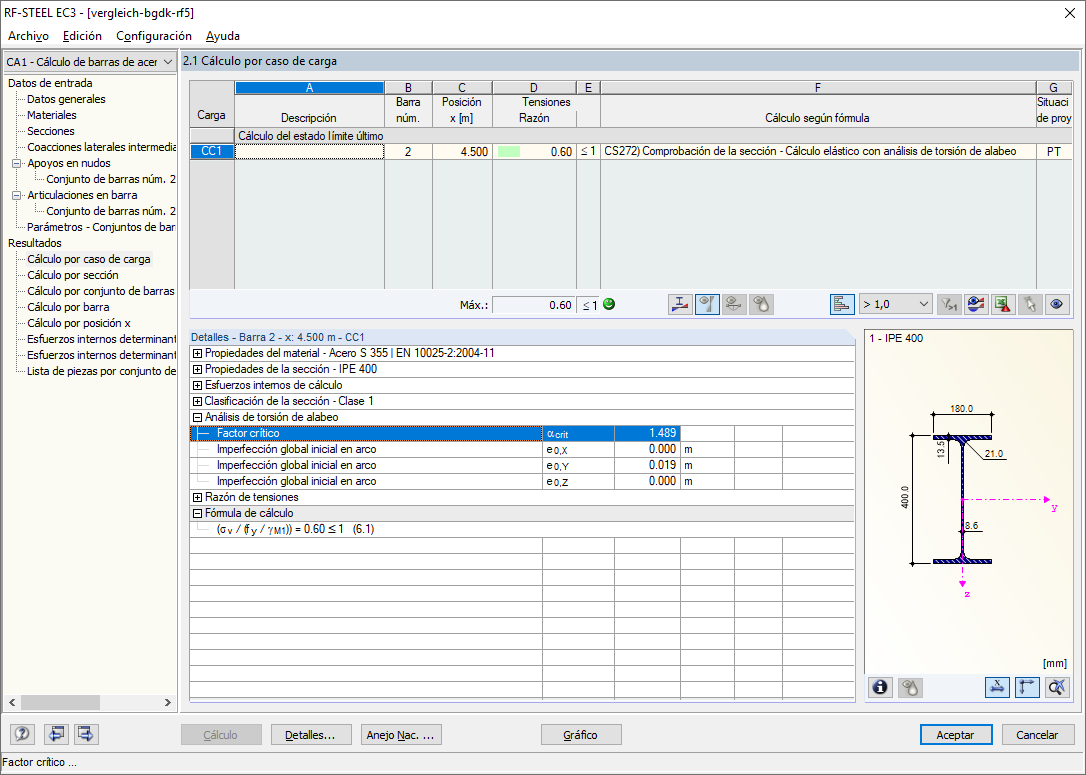Click the green stress ratio color bar
The width and height of the screenshot is (1086, 775).
pyautogui.click(x=509, y=152)
